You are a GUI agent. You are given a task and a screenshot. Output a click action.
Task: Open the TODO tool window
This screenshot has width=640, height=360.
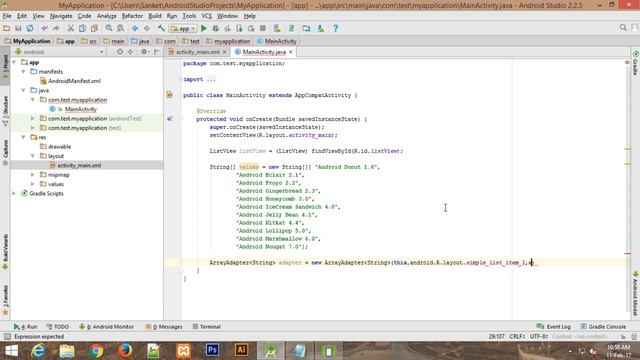(x=58, y=327)
